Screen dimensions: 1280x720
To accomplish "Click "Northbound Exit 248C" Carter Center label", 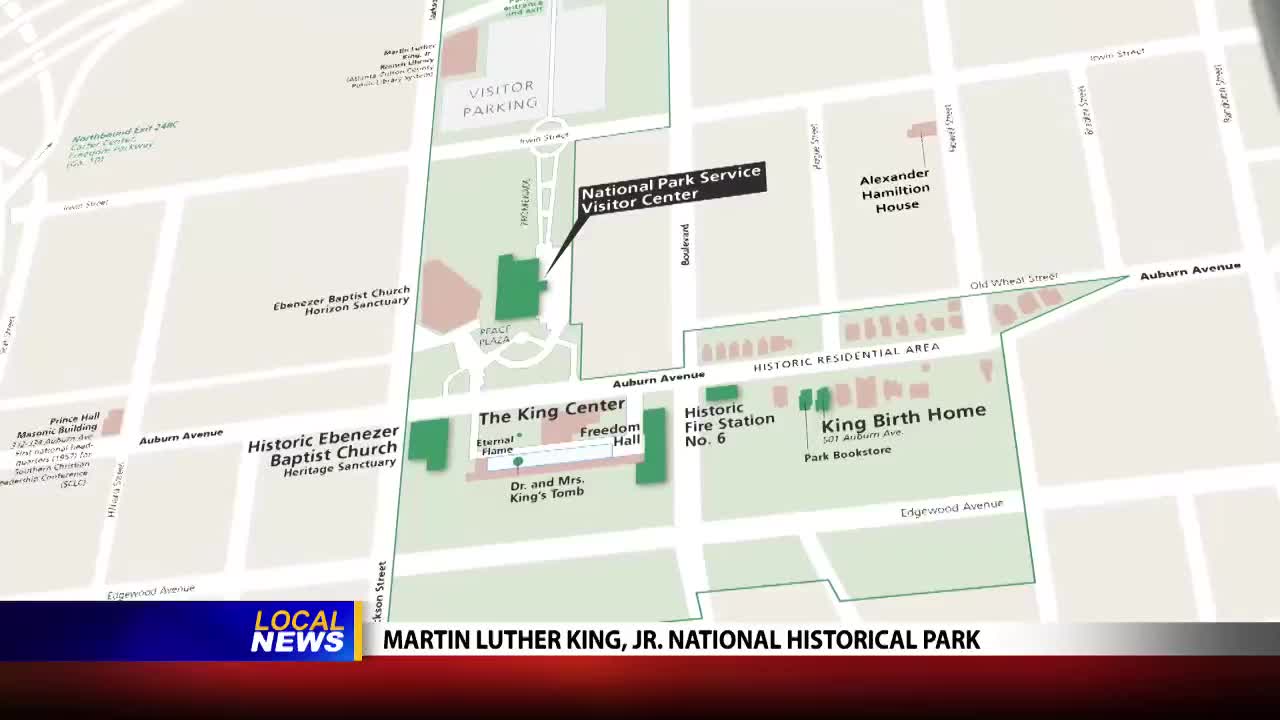I will (x=125, y=142).
